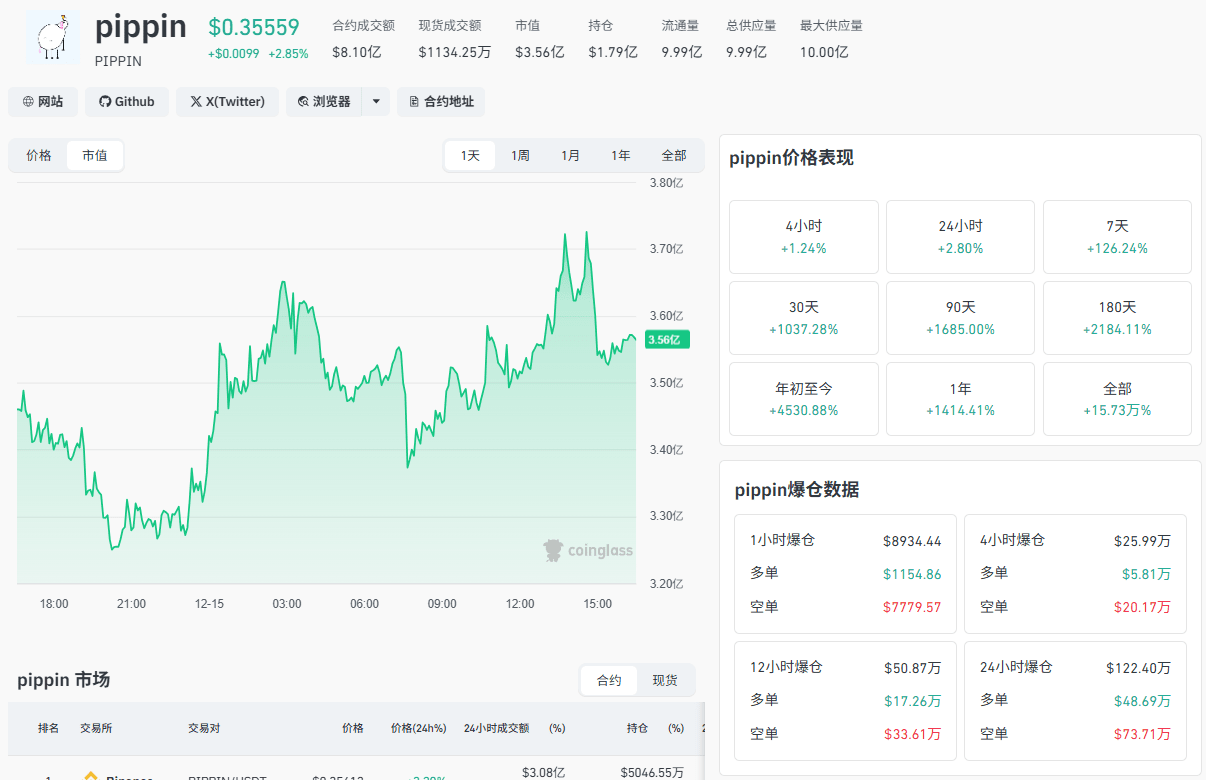The height and width of the screenshot is (780, 1206).
Task: Switch market list to 现货 tab
Action: pos(665,680)
